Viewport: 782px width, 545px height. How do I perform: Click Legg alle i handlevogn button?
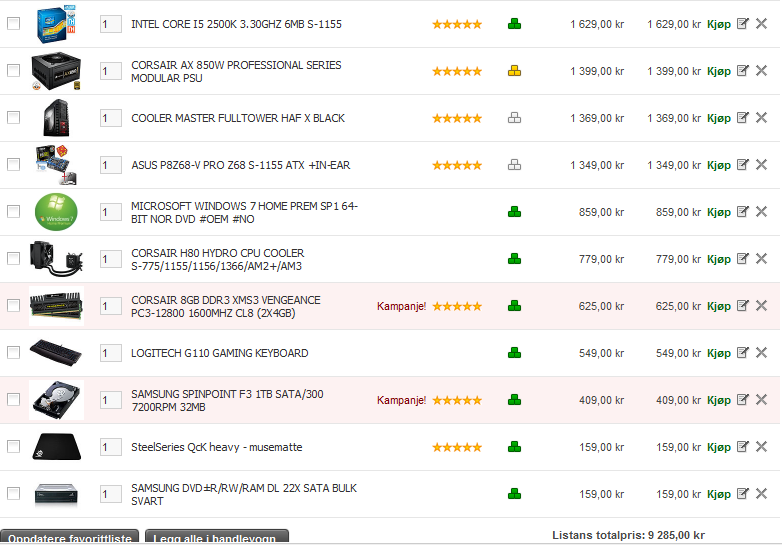(217, 537)
